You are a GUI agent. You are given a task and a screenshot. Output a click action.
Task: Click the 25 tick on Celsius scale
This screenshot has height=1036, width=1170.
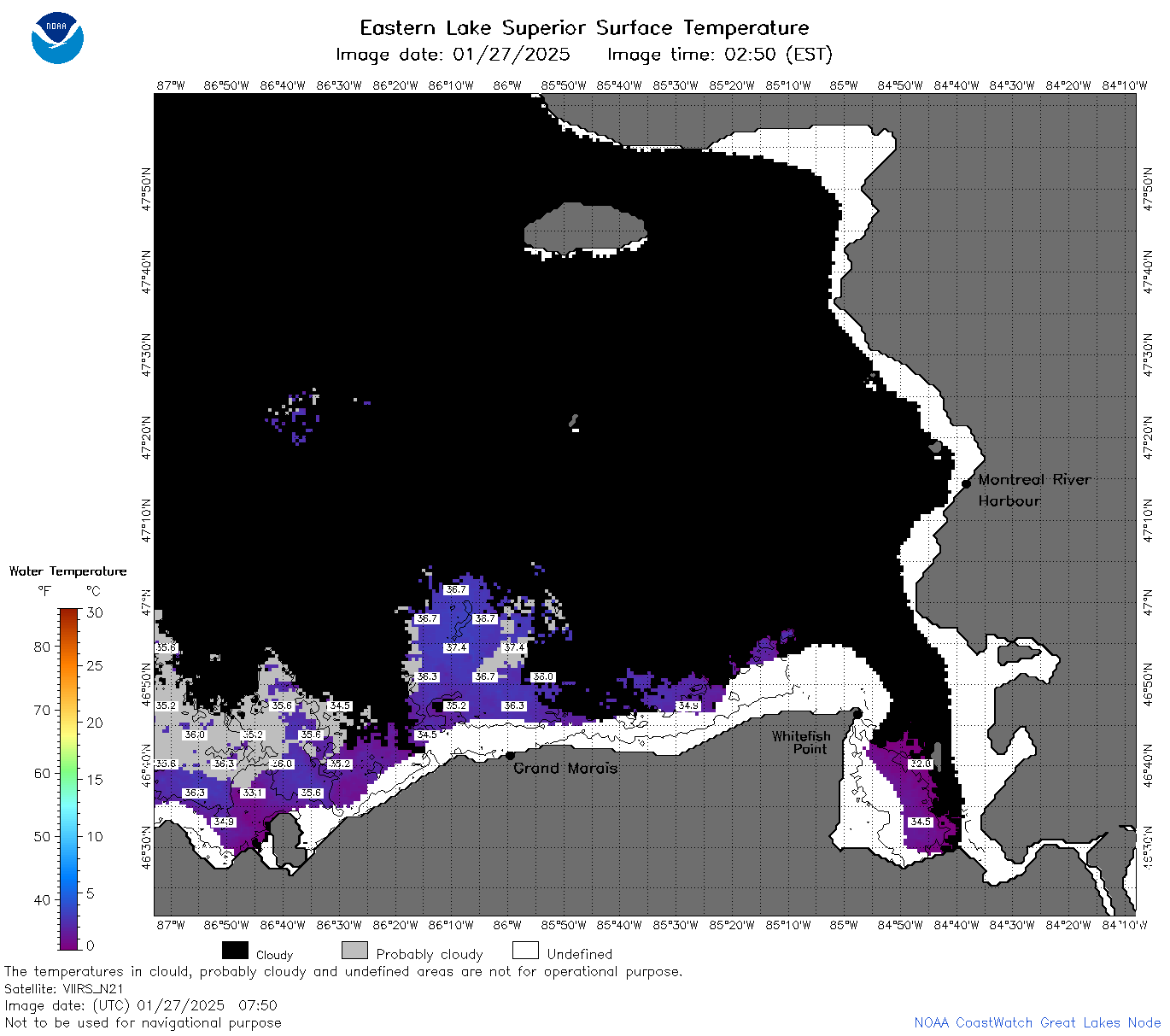(95, 665)
